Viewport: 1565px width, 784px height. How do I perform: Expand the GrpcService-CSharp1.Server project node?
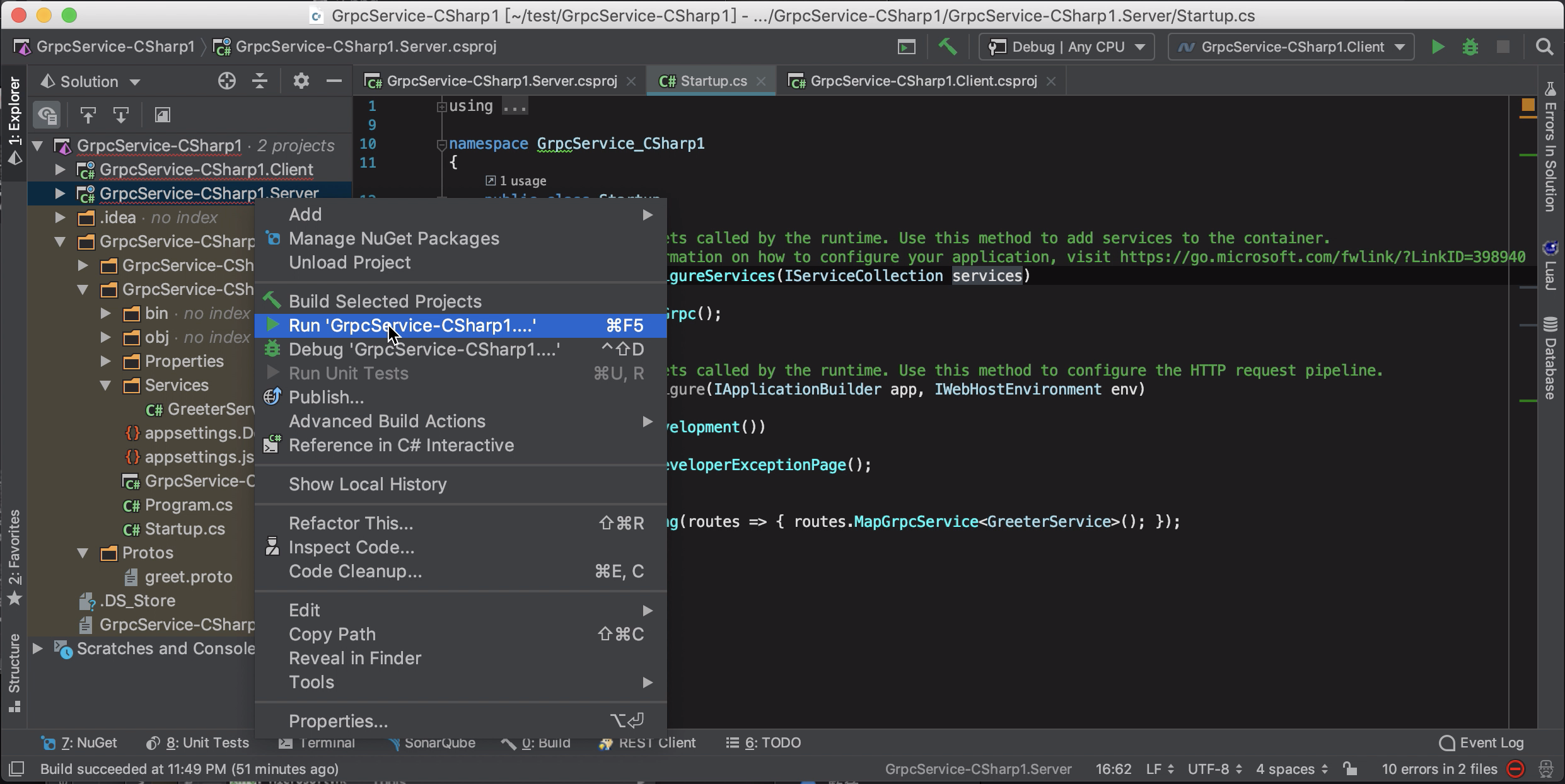[60, 193]
